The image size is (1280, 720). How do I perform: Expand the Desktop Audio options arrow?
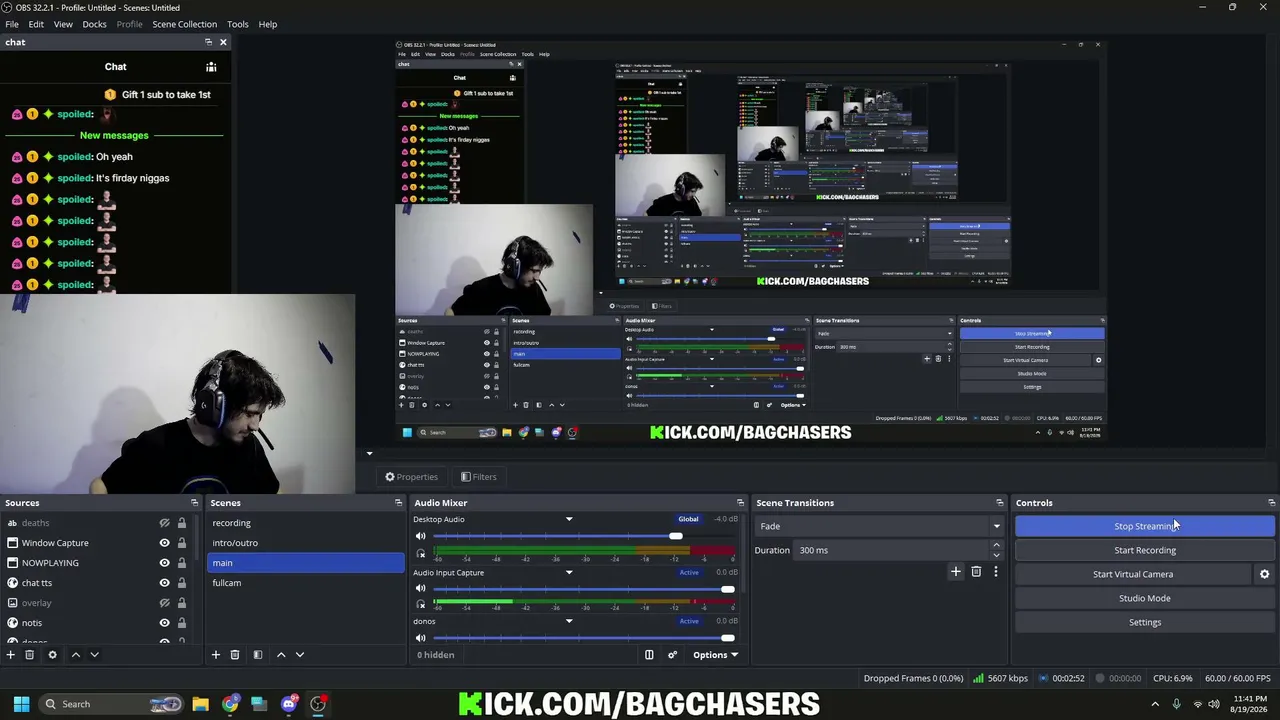point(569,519)
